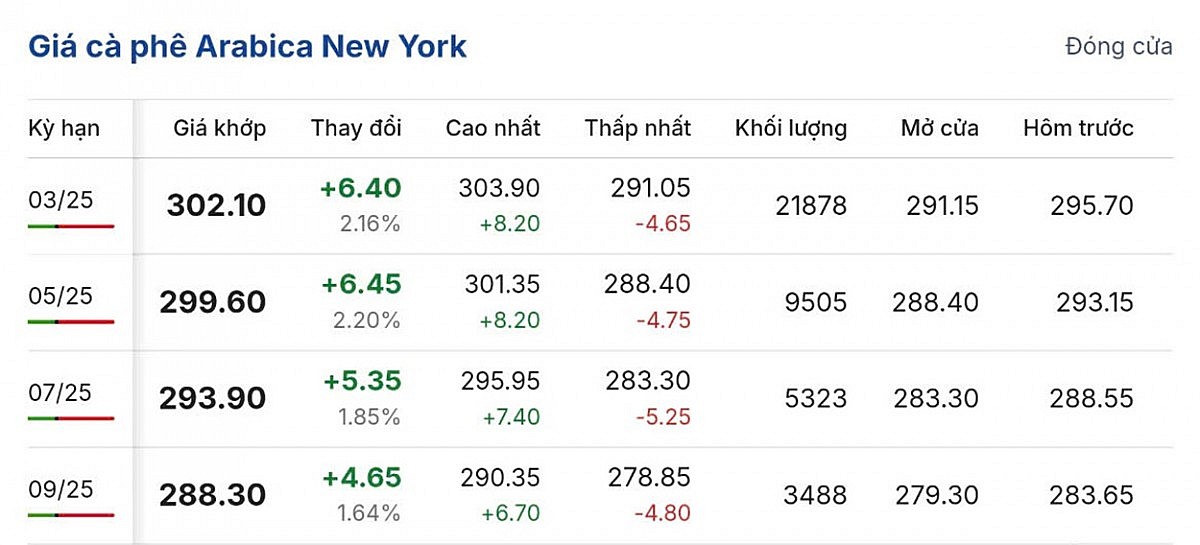Click the +6.45 change value
1200x545 pixels.
pos(361,284)
